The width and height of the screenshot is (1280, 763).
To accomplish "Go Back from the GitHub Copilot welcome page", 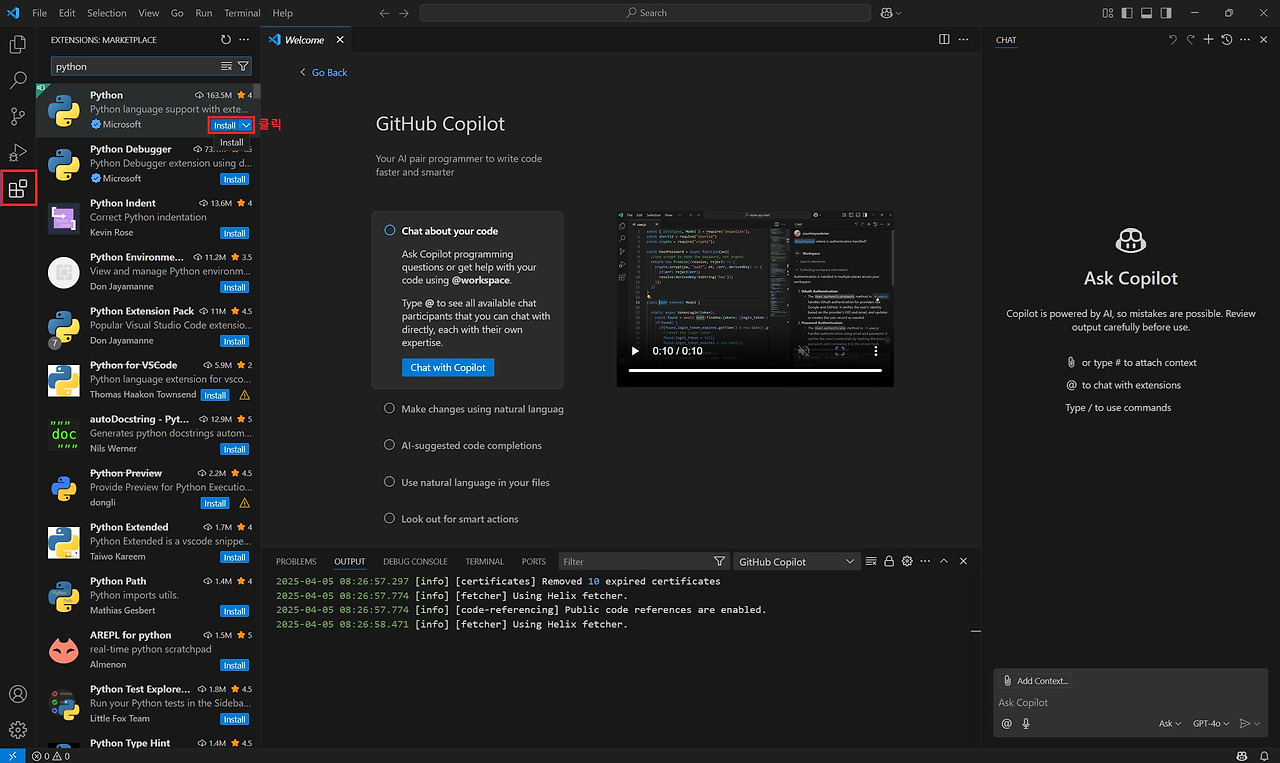I will (324, 72).
